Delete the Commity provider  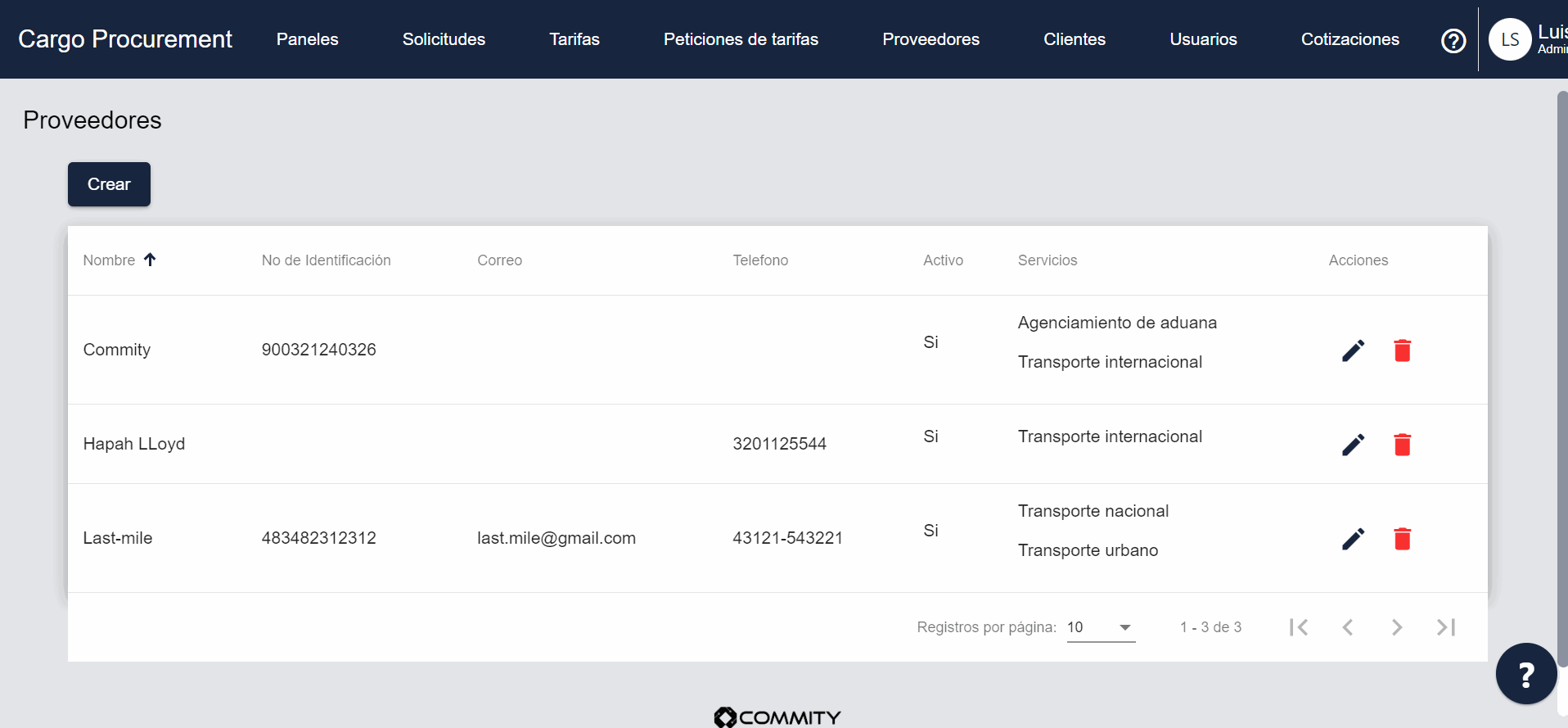(x=1402, y=350)
